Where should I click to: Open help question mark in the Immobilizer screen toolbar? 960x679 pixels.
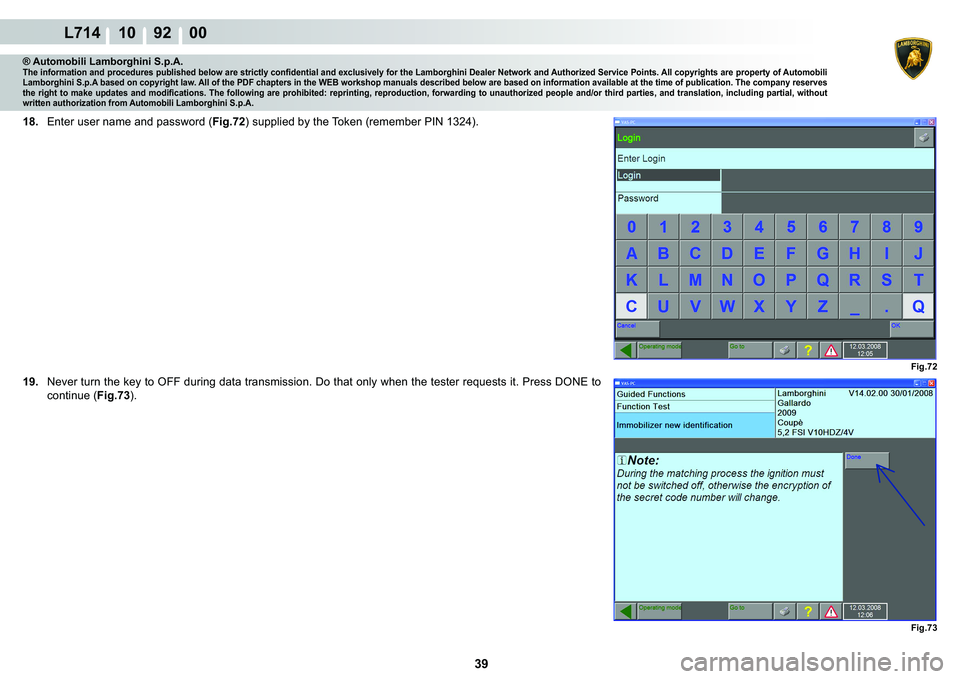pos(808,611)
